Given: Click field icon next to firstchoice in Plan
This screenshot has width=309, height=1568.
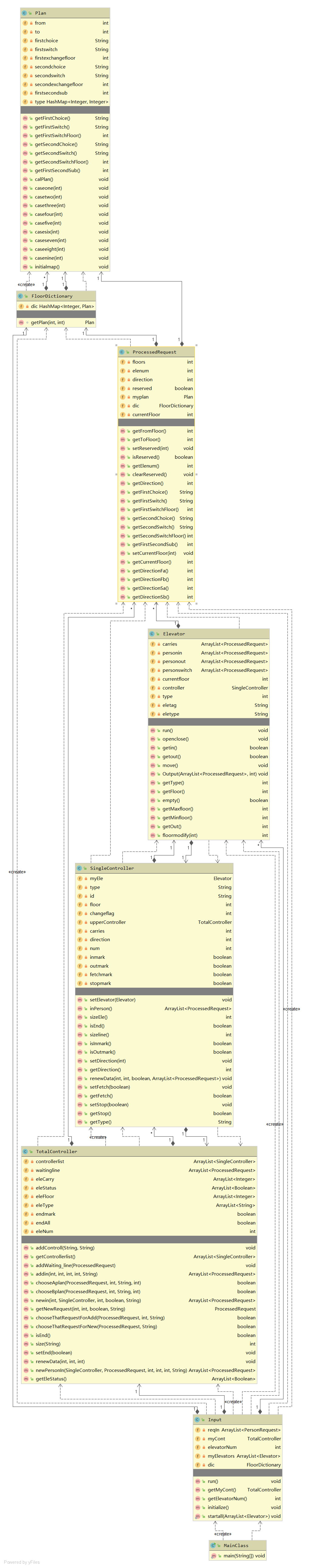Looking at the screenshot, I should pos(25,41).
